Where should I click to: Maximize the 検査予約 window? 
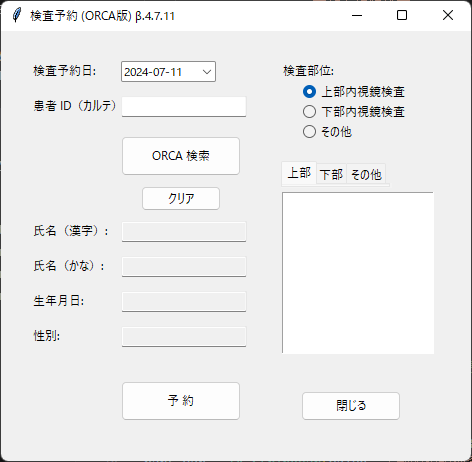[x=402, y=15]
